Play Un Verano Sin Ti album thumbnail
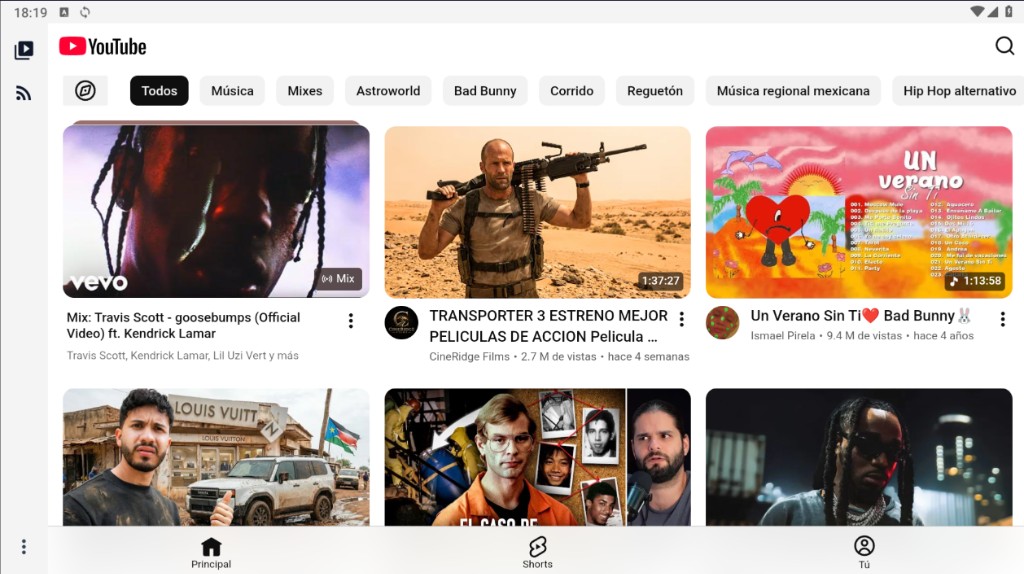The width and height of the screenshot is (1024, 574). [859, 212]
